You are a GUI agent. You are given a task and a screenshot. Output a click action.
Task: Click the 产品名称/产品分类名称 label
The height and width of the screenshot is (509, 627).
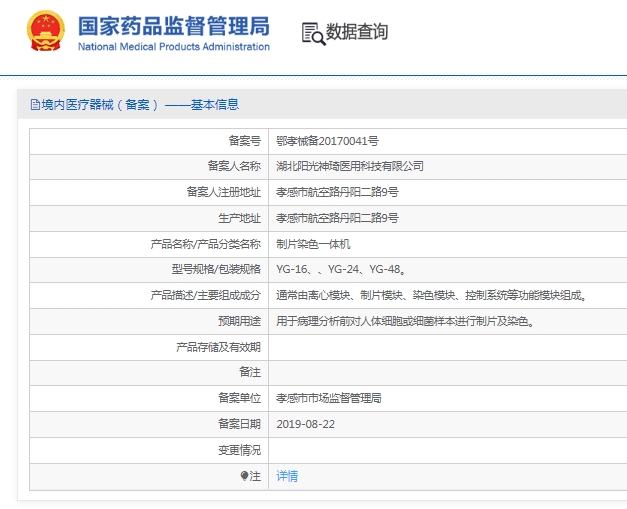[x=206, y=244]
